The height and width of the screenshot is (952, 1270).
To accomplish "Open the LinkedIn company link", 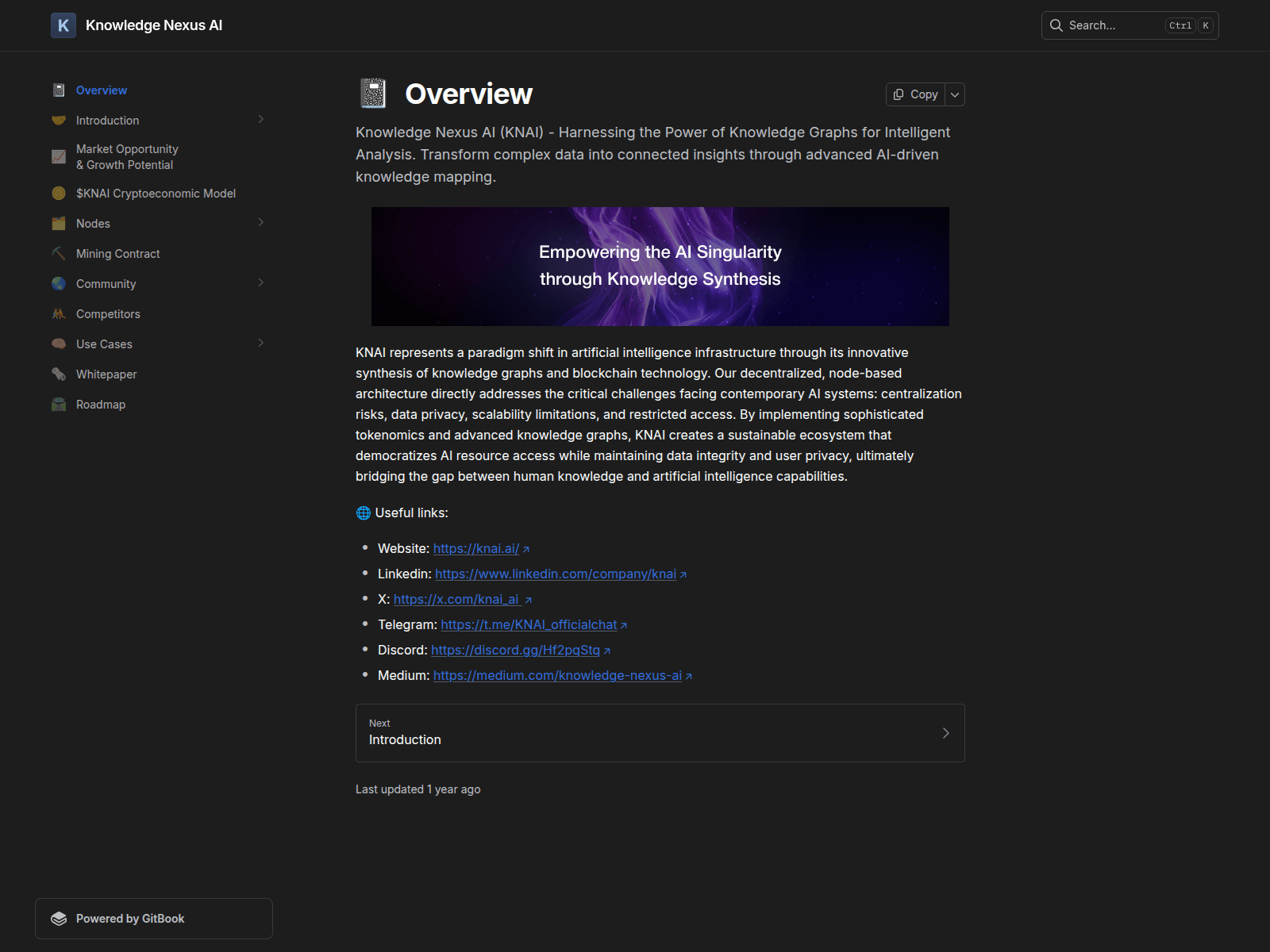I will tap(556, 574).
